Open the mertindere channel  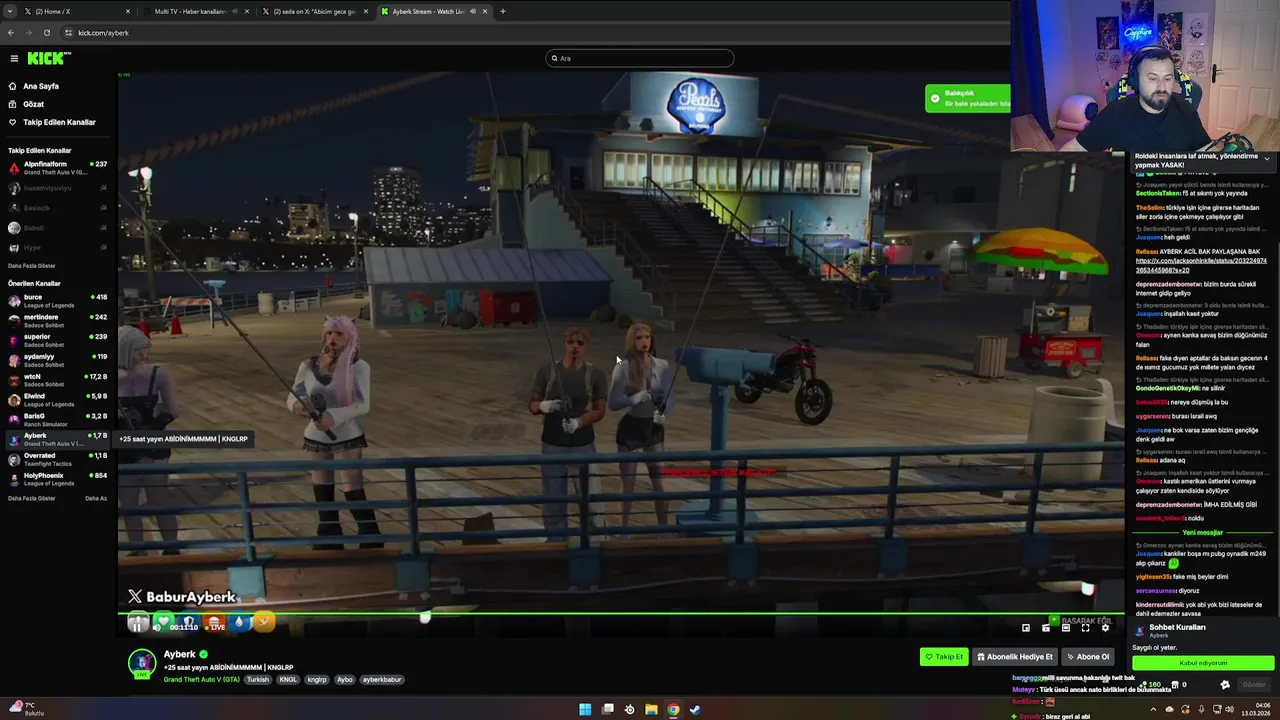[x=58, y=320]
